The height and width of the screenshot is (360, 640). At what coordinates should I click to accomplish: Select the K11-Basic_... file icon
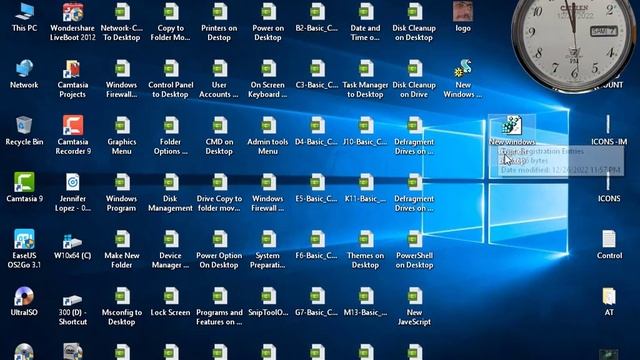pyautogui.click(x=365, y=182)
